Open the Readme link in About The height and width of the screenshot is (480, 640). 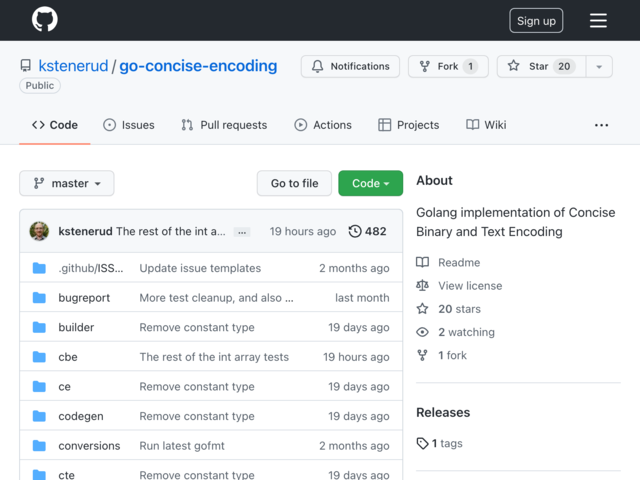click(459, 262)
